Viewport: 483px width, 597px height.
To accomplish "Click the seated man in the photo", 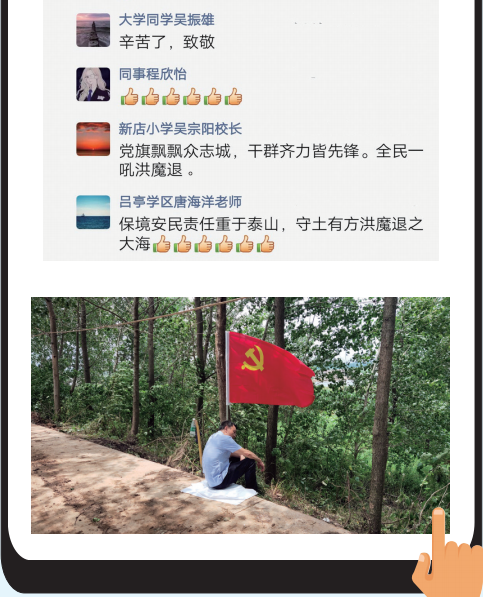I will [x=232, y=456].
